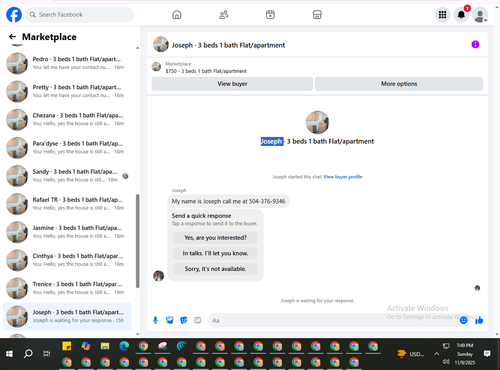
Task: Open the Friends icon in top bar
Action: [224, 15]
